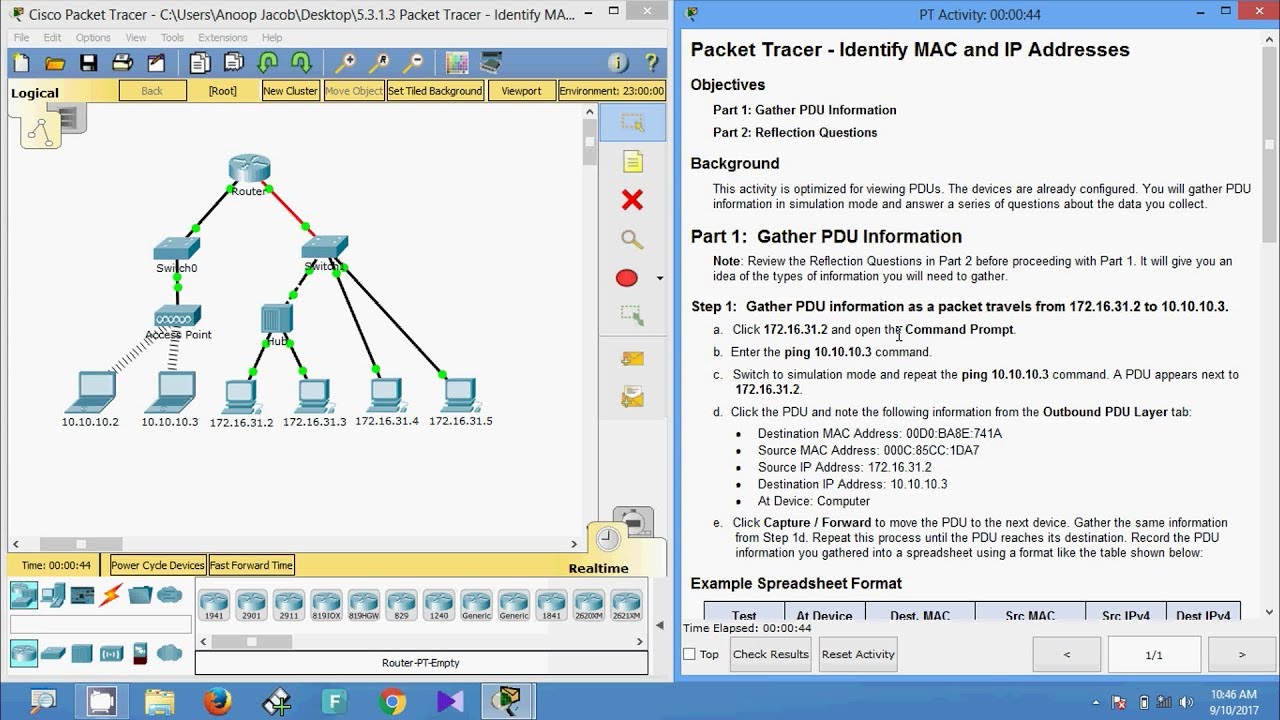Collapse the device panel with side arrow
Screen dimensions: 1280x720
tap(659, 625)
